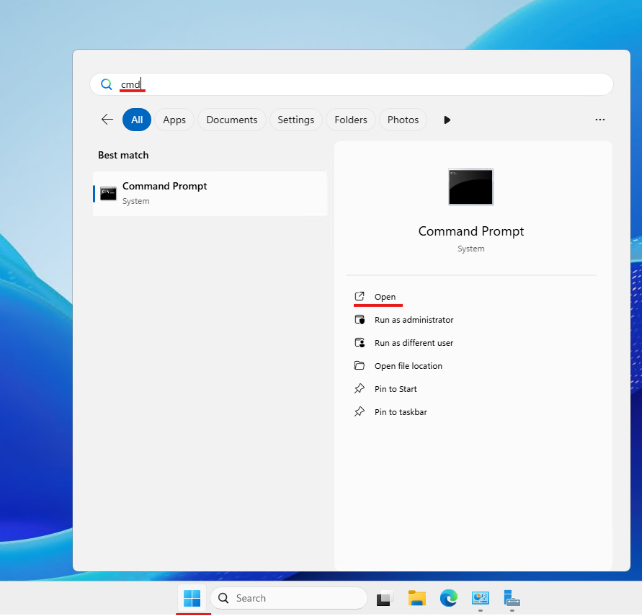The width and height of the screenshot is (642, 615).
Task: Select Run as different user
Action: pyautogui.click(x=413, y=343)
